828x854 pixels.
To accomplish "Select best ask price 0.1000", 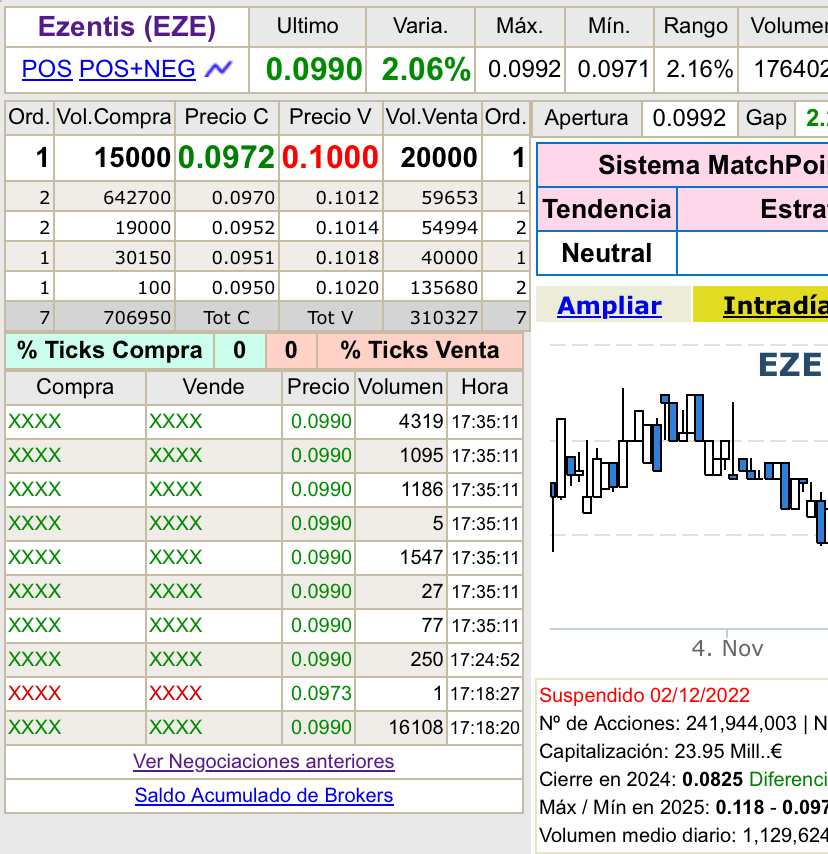I will click(x=330, y=158).
